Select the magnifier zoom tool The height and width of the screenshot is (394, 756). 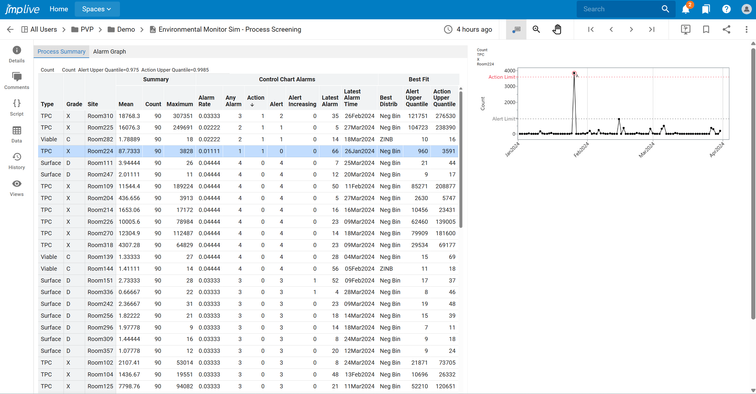point(536,29)
